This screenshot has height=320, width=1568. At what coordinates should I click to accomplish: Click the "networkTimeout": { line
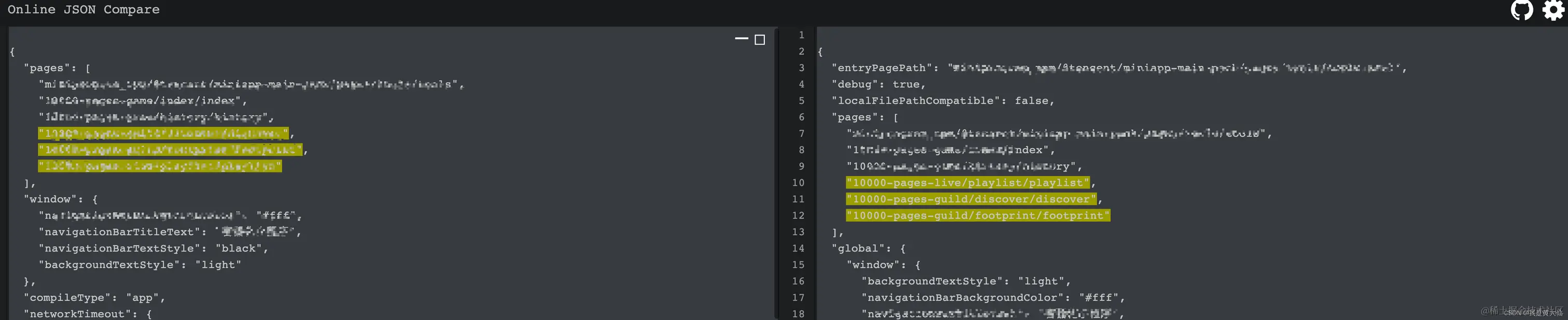pyautogui.click(x=88, y=313)
